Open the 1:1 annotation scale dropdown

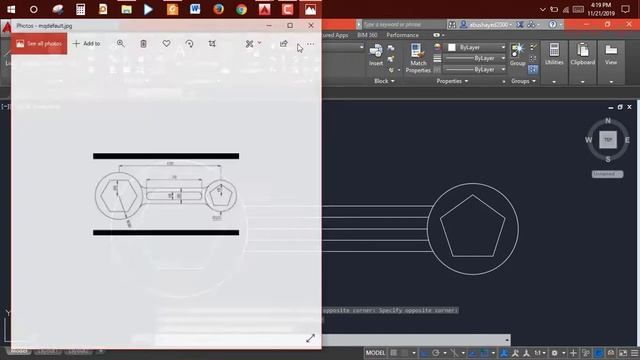click(x=540, y=353)
